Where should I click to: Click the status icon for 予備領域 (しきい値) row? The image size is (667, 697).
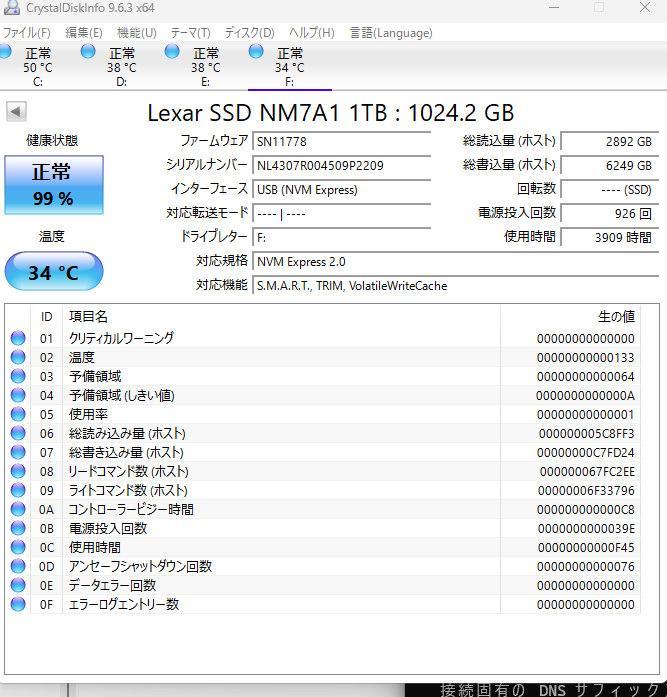[x=18, y=395]
